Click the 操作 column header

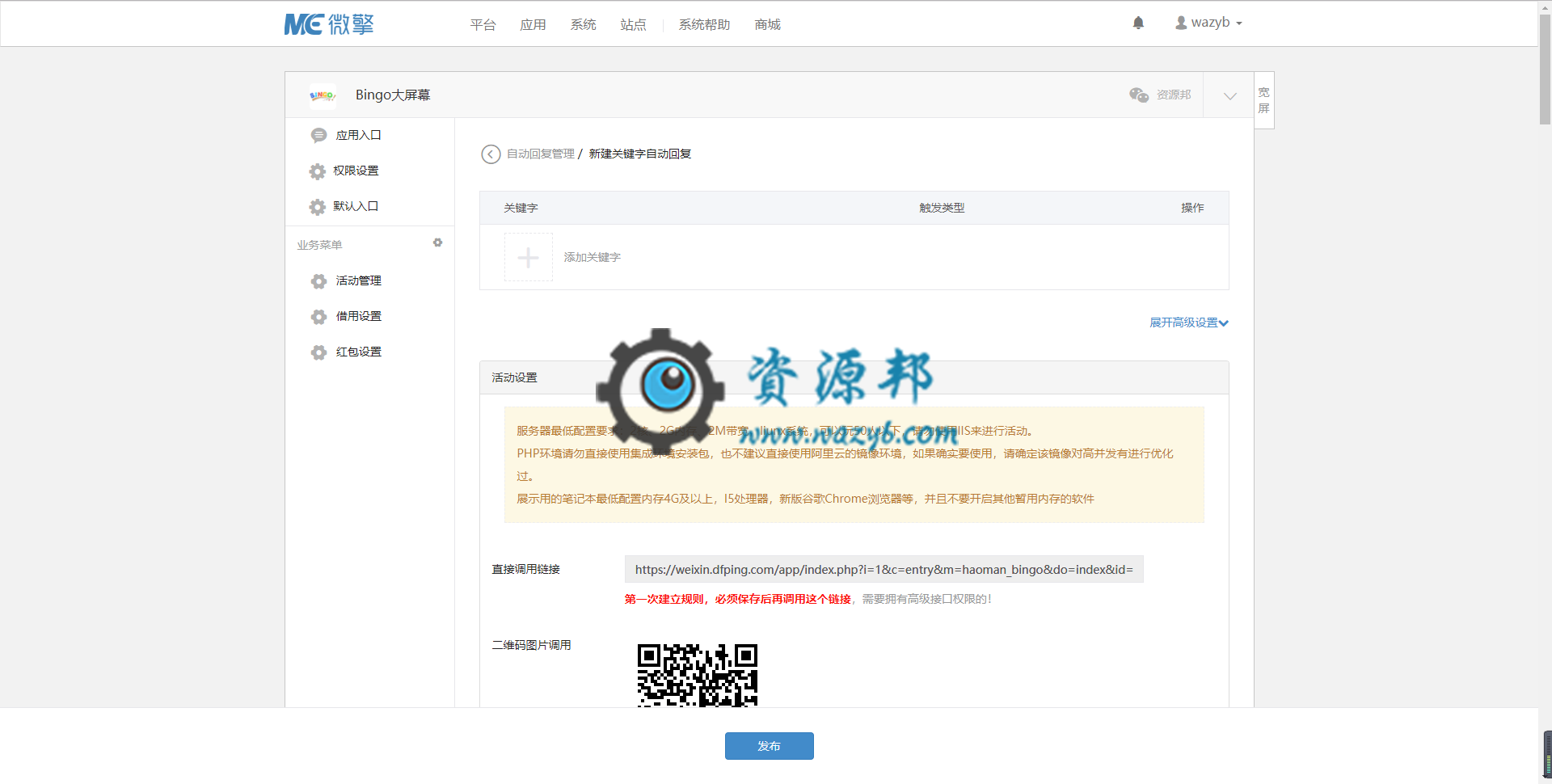click(x=1192, y=208)
